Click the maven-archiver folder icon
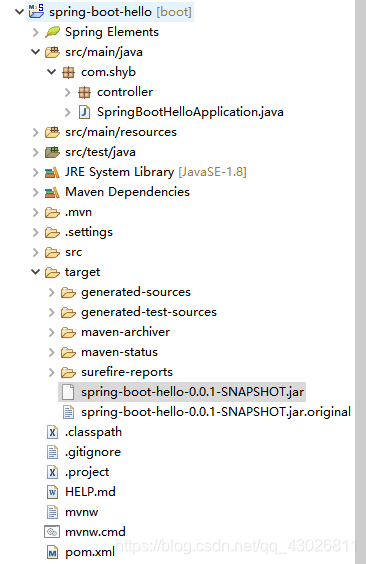The height and width of the screenshot is (564, 366). [x=68, y=332]
